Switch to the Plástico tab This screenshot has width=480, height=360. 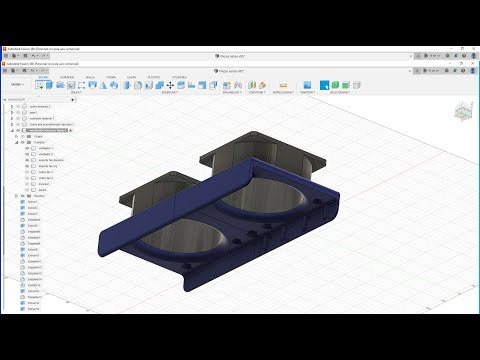click(154, 77)
